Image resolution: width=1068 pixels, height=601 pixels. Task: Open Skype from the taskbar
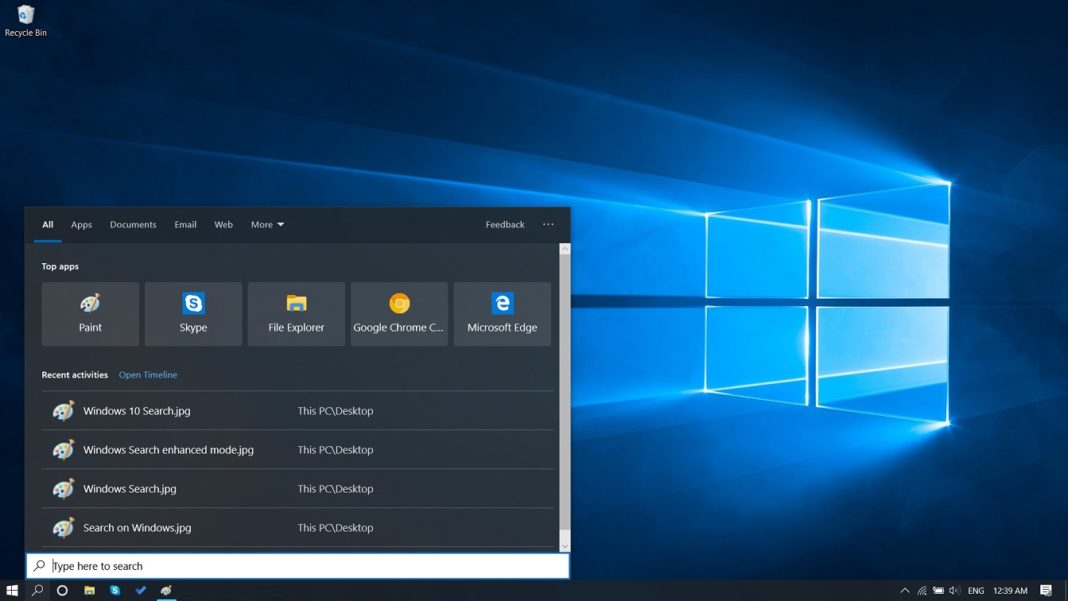[115, 591]
